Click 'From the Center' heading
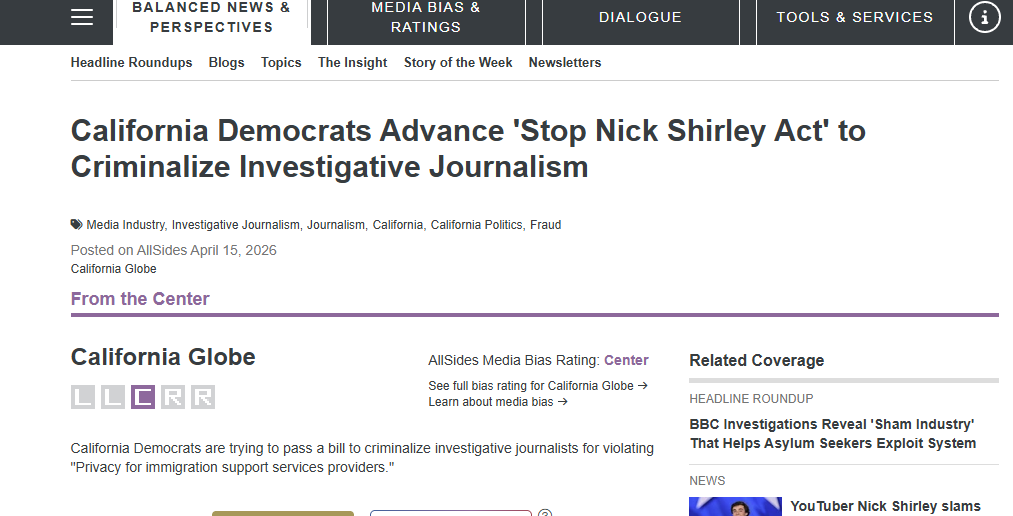The height and width of the screenshot is (516, 1013). click(x=140, y=299)
